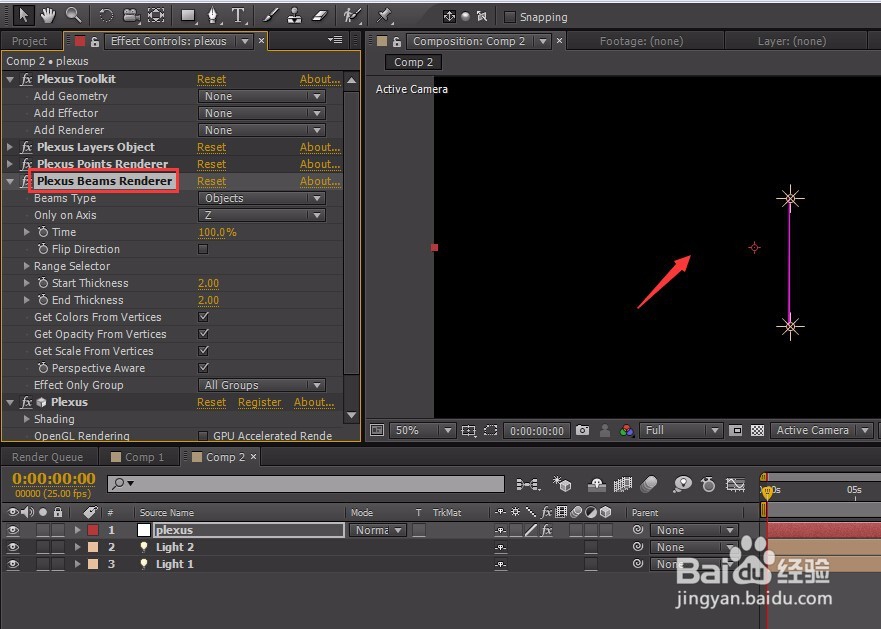Select the Type text tool
This screenshot has width=881, height=629.
(x=238, y=16)
